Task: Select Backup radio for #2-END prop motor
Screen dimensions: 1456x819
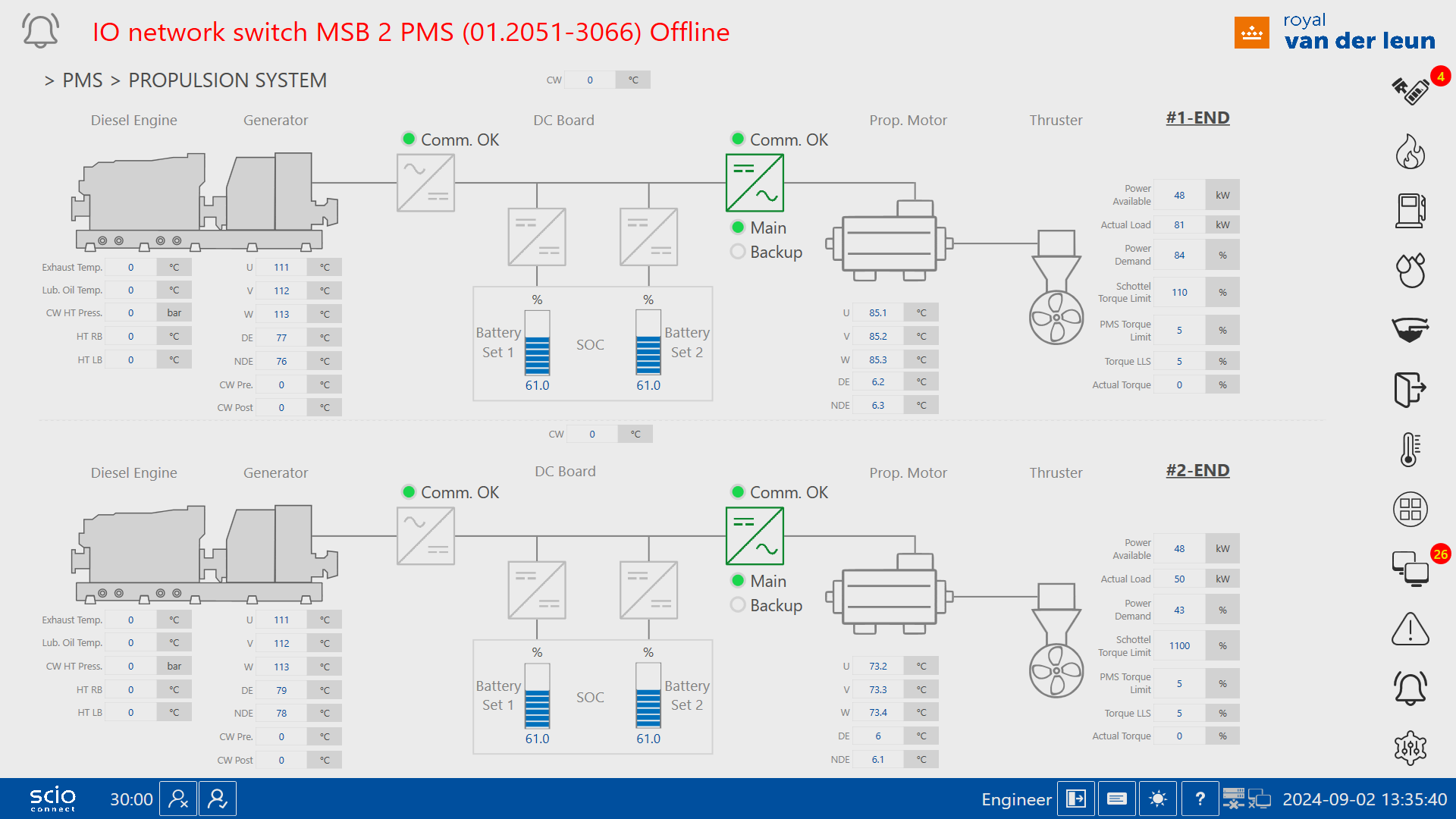Action: coord(738,605)
